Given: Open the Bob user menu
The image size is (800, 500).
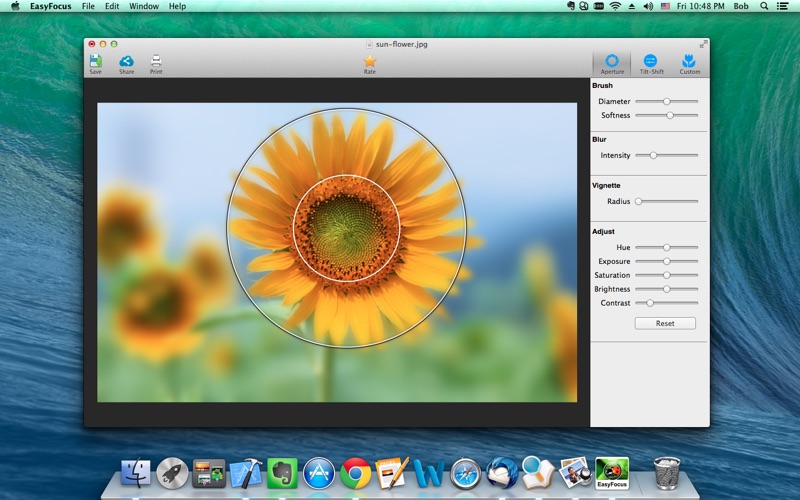Looking at the screenshot, I should [x=741, y=6].
